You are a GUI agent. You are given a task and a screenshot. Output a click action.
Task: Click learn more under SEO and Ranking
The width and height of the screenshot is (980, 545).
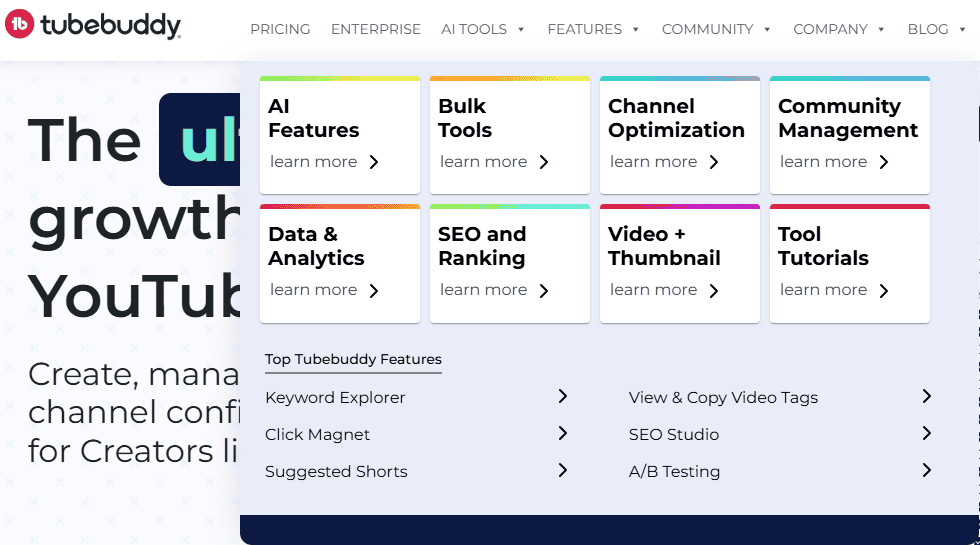point(484,290)
